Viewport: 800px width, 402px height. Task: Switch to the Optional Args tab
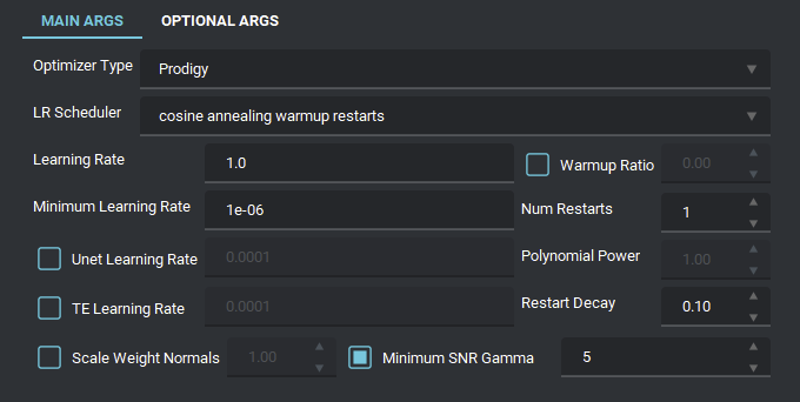tap(220, 21)
